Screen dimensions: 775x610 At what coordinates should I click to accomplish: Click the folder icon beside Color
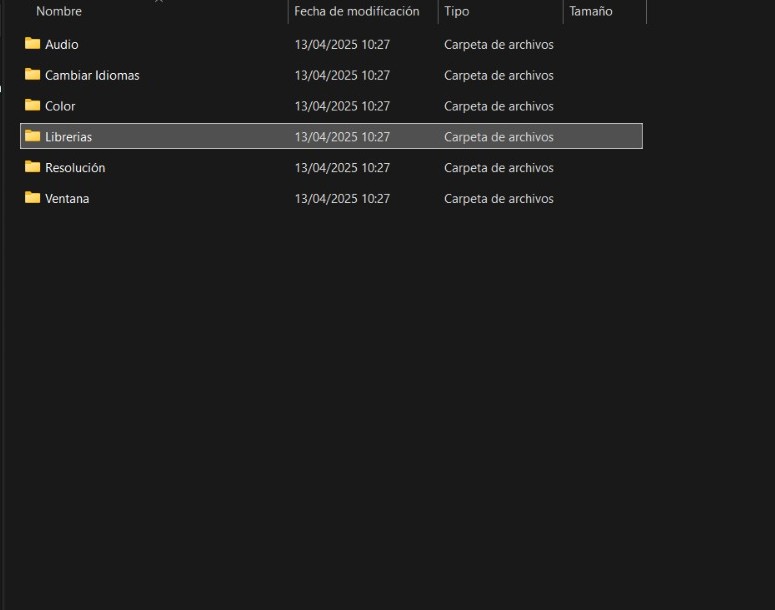point(32,106)
